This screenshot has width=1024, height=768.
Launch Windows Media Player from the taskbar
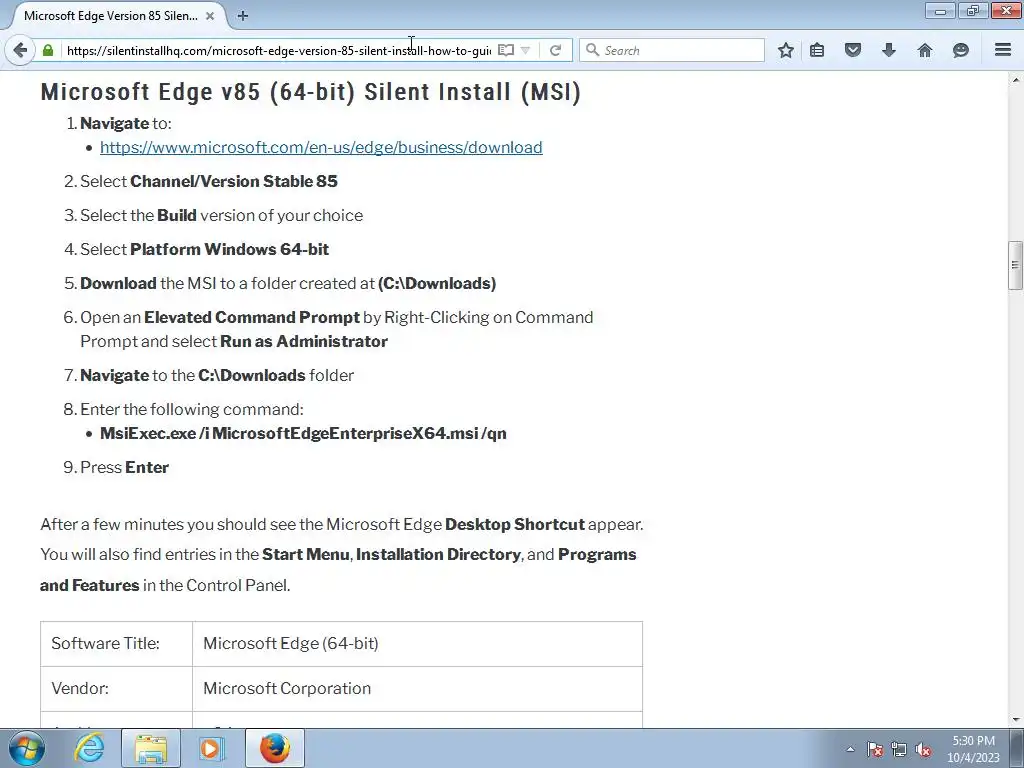[x=212, y=748]
